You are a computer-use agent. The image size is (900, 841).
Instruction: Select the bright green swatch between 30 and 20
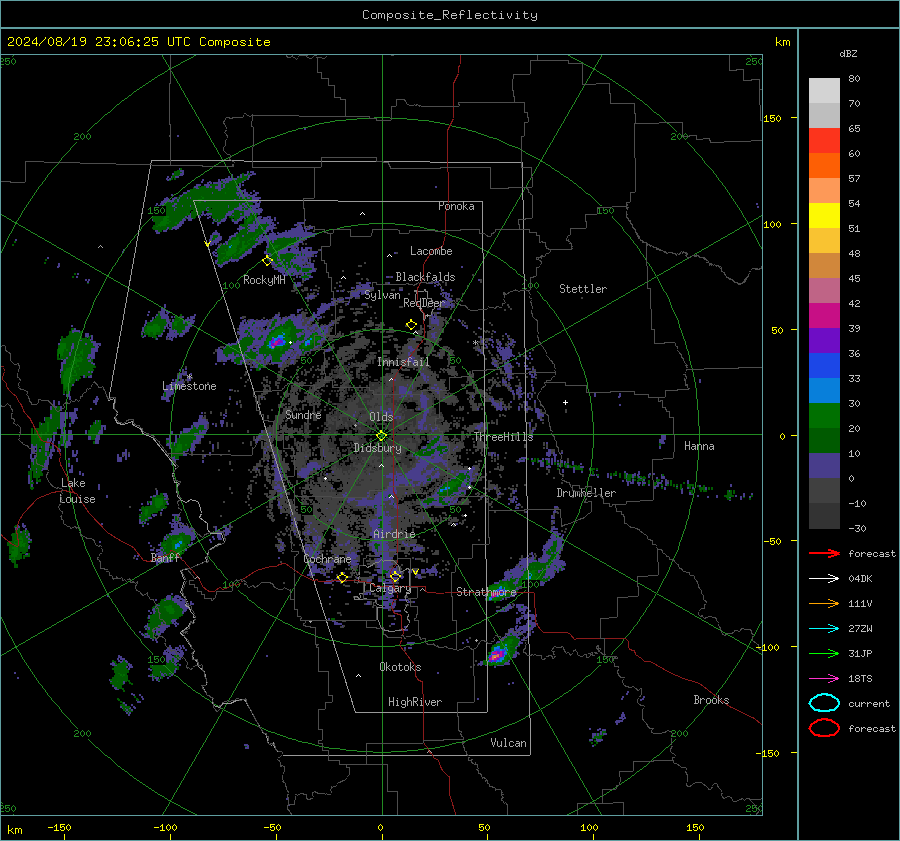pyautogui.click(x=824, y=416)
